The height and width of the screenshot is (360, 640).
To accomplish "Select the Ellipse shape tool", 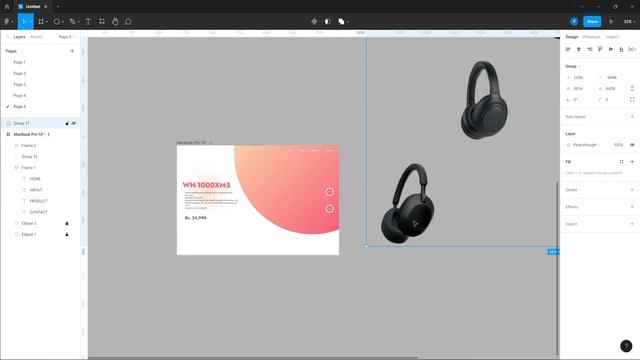I will (x=57, y=22).
